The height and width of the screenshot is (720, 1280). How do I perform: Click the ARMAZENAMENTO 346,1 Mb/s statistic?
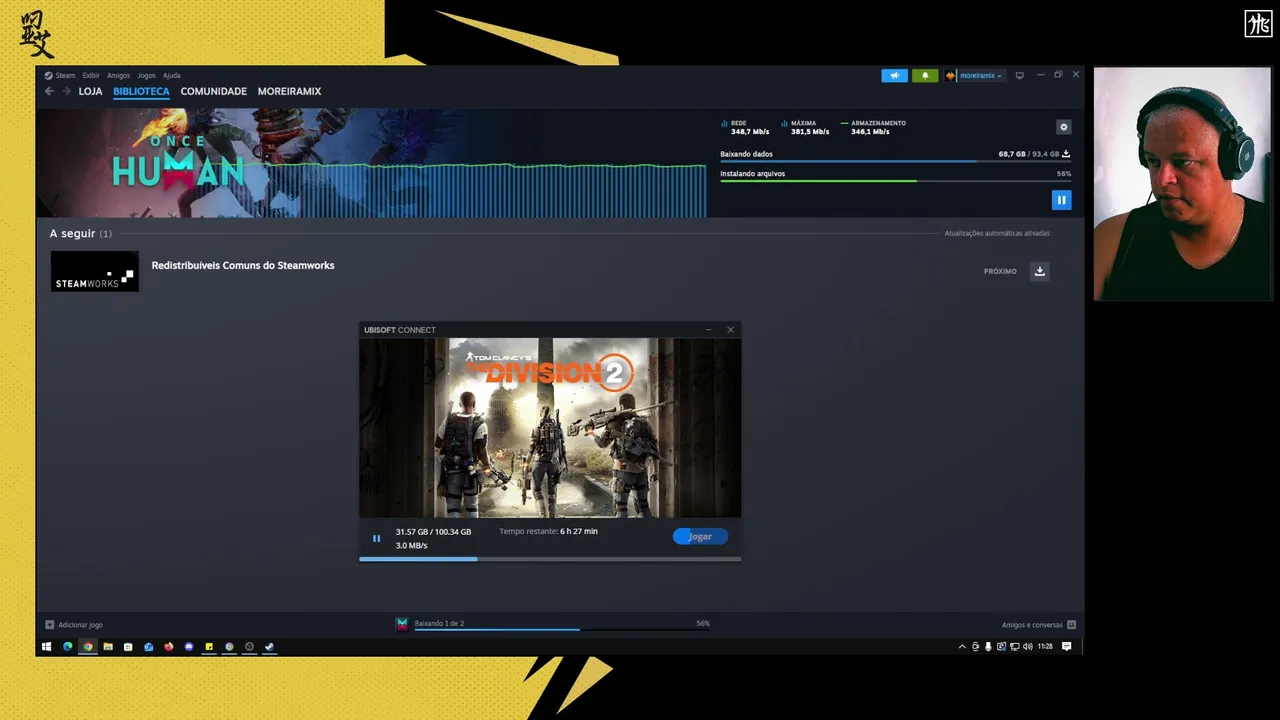pos(873,127)
